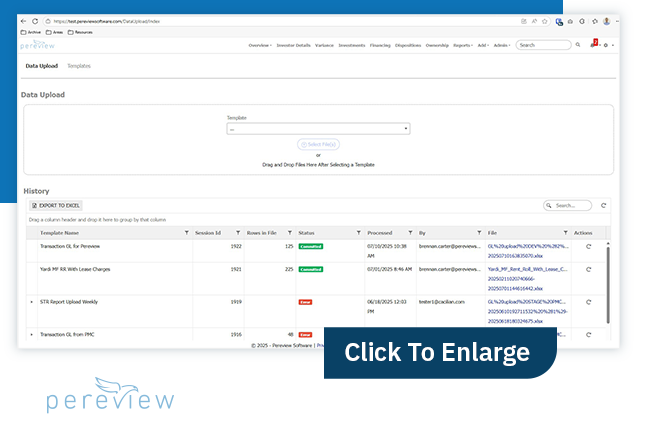Expand the Add menu
Viewport: 647px width, 435px height.
483,45
